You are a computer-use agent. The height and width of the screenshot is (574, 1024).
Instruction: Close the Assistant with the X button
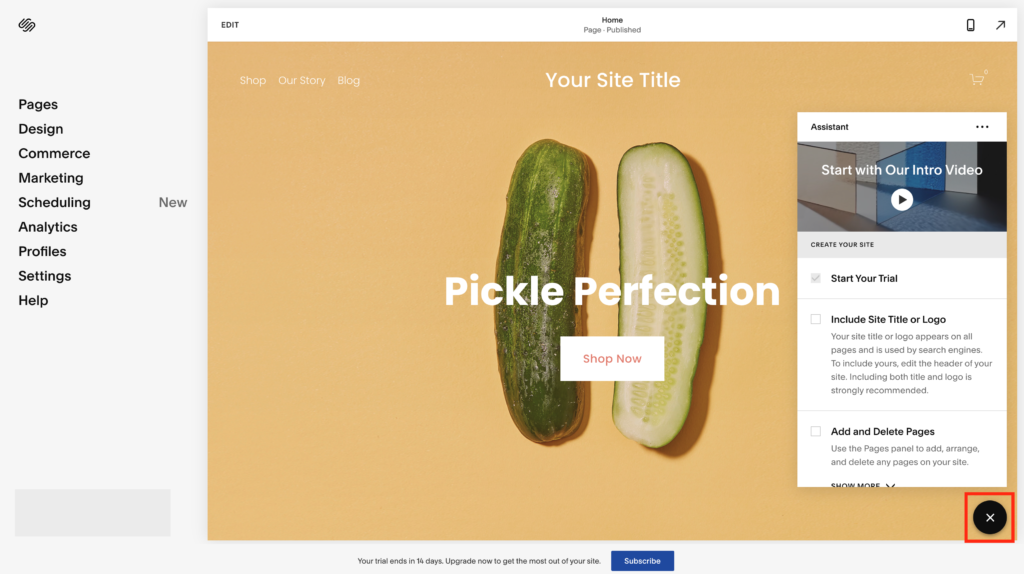[990, 517]
